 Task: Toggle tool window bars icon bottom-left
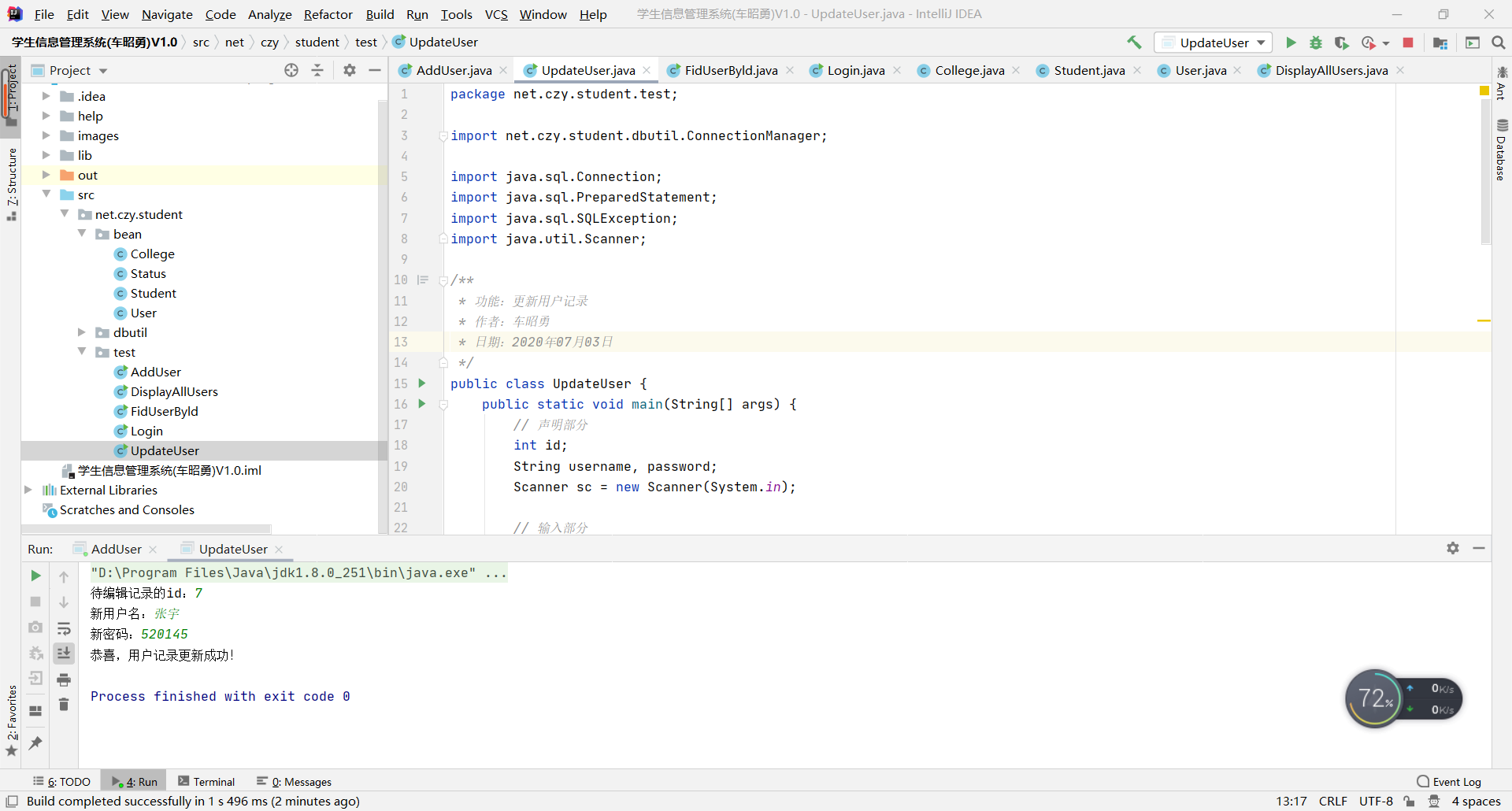click(12, 801)
